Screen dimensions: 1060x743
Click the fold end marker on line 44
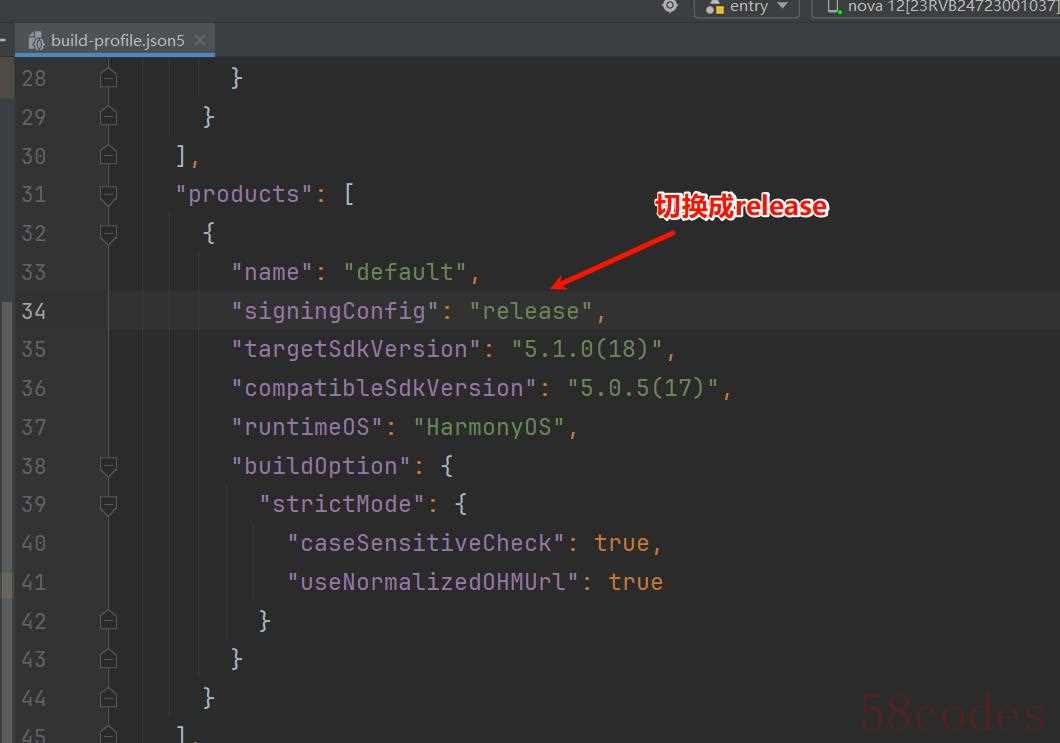(108, 698)
